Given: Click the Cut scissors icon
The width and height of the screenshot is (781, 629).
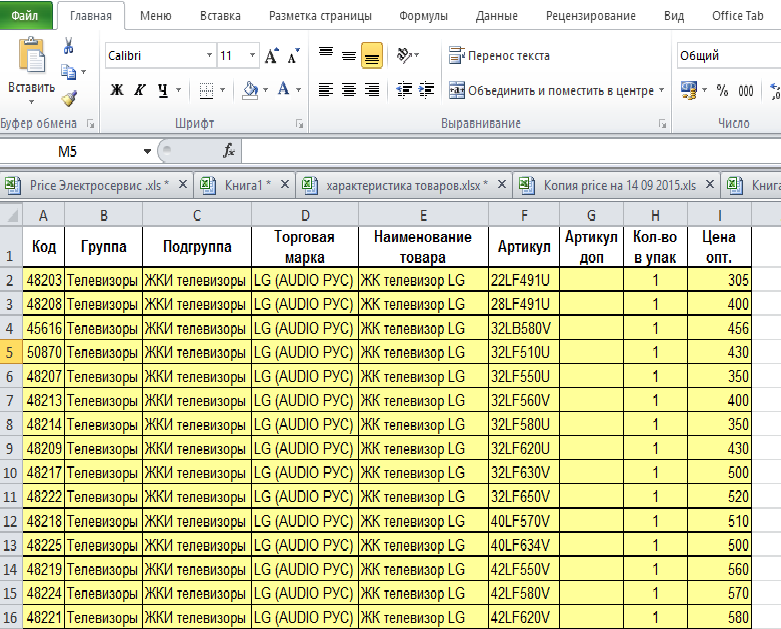Looking at the screenshot, I should tap(69, 46).
